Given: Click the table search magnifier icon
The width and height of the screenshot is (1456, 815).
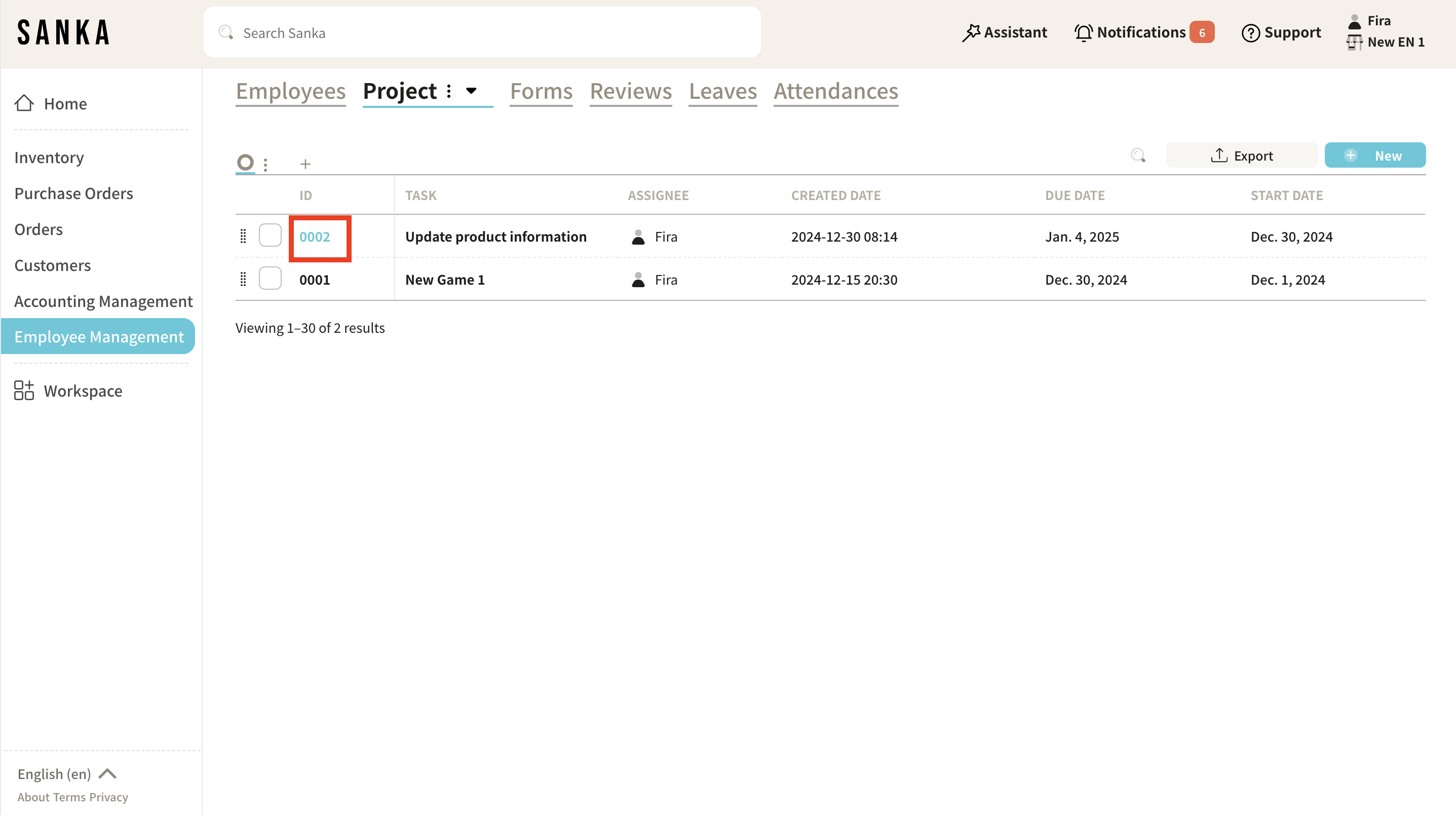Looking at the screenshot, I should point(1138,156).
